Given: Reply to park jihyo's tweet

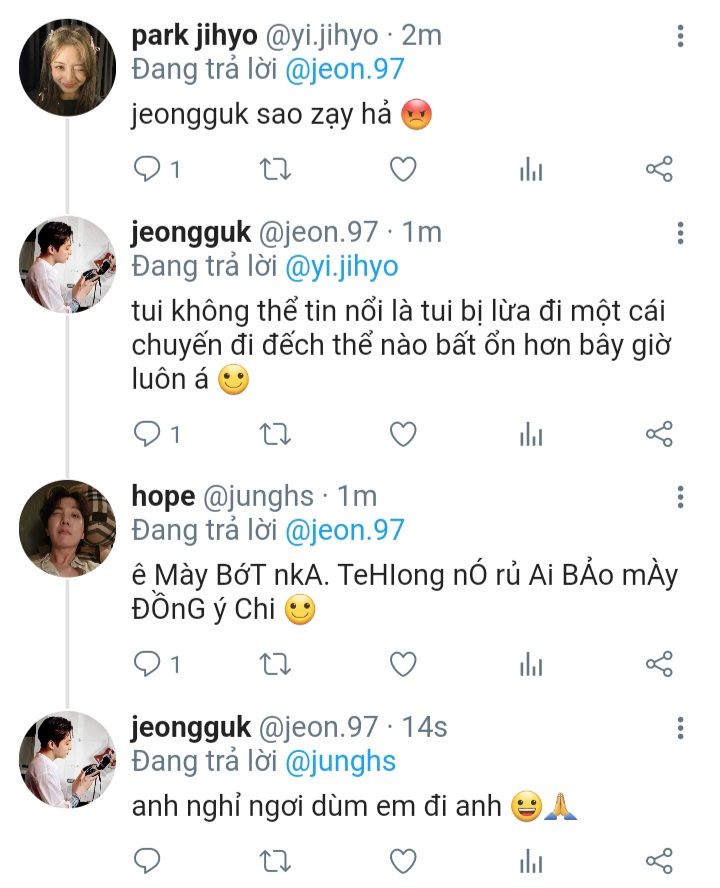Looking at the screenshot, I should pyautogui.click(x=147, y=170).
